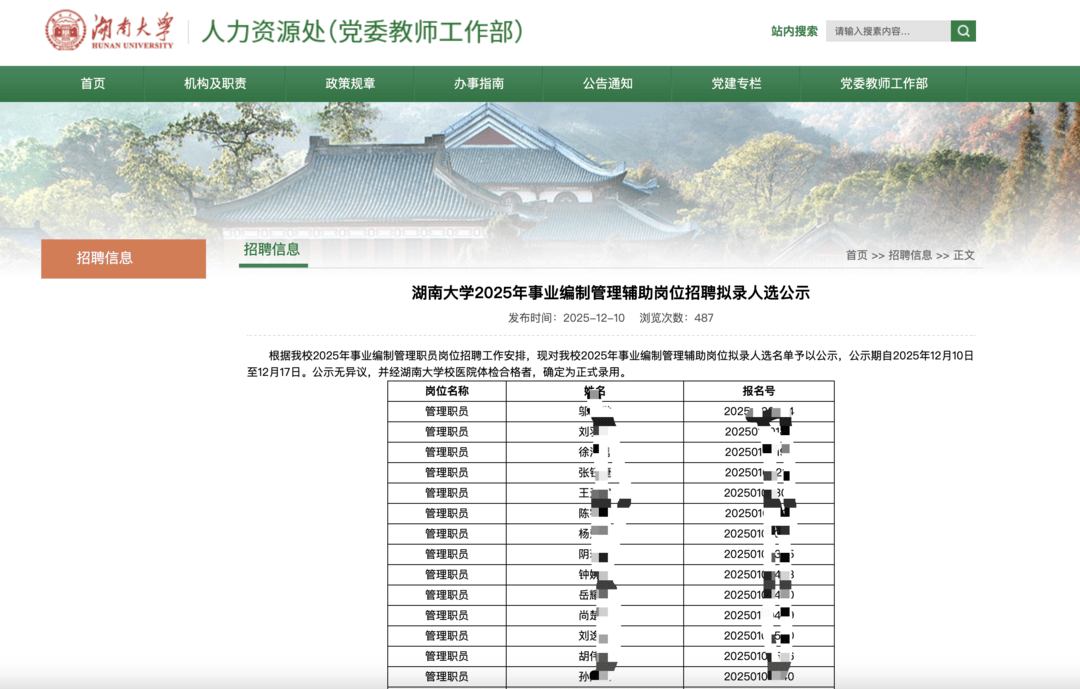Open the 机构及职责 navigation menu item
The width and height of the screenshot is (1080, 689).
click(x=216, y=84)
